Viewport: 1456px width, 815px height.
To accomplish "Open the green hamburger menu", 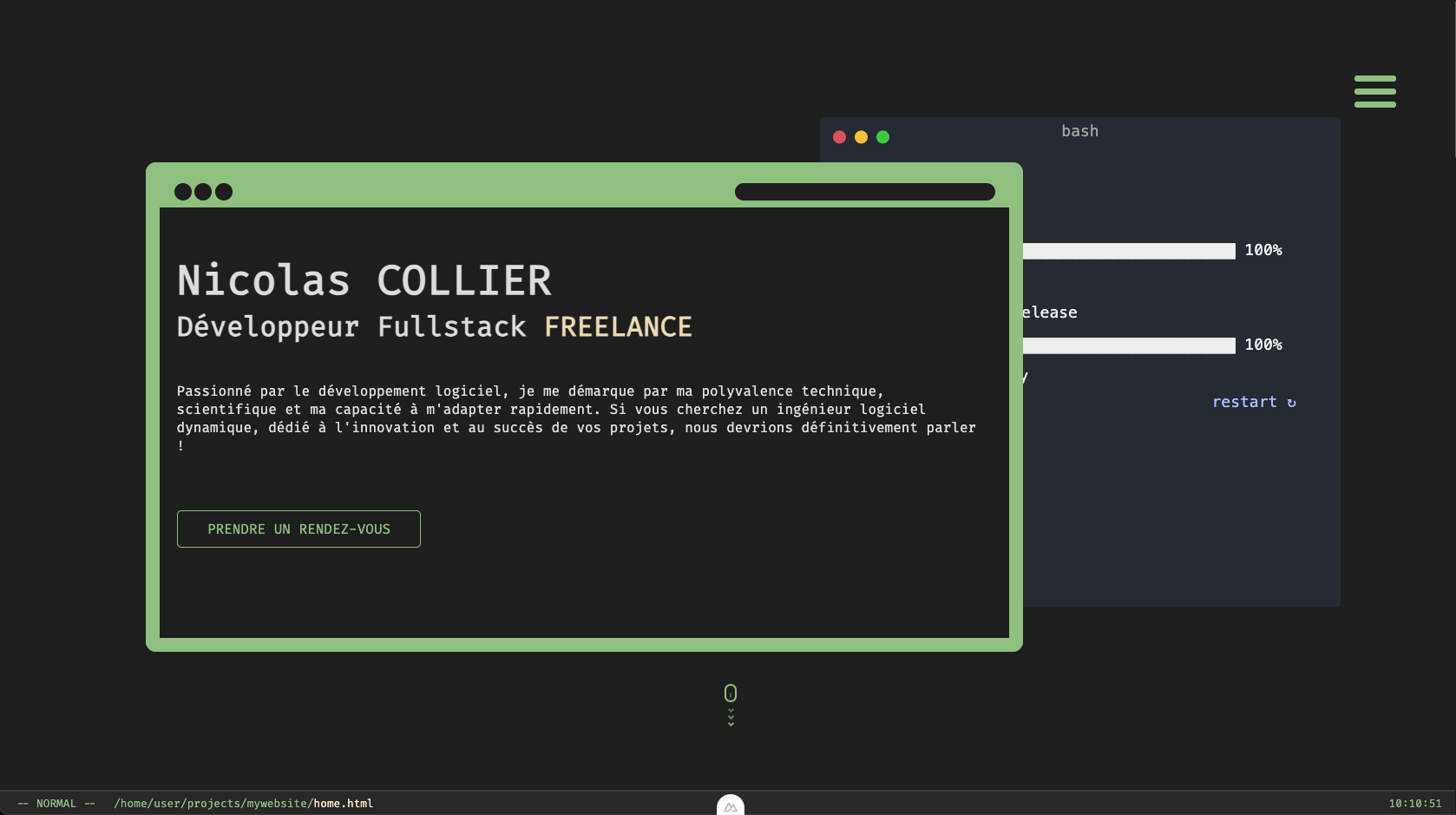I will (x=1375, y=91).
